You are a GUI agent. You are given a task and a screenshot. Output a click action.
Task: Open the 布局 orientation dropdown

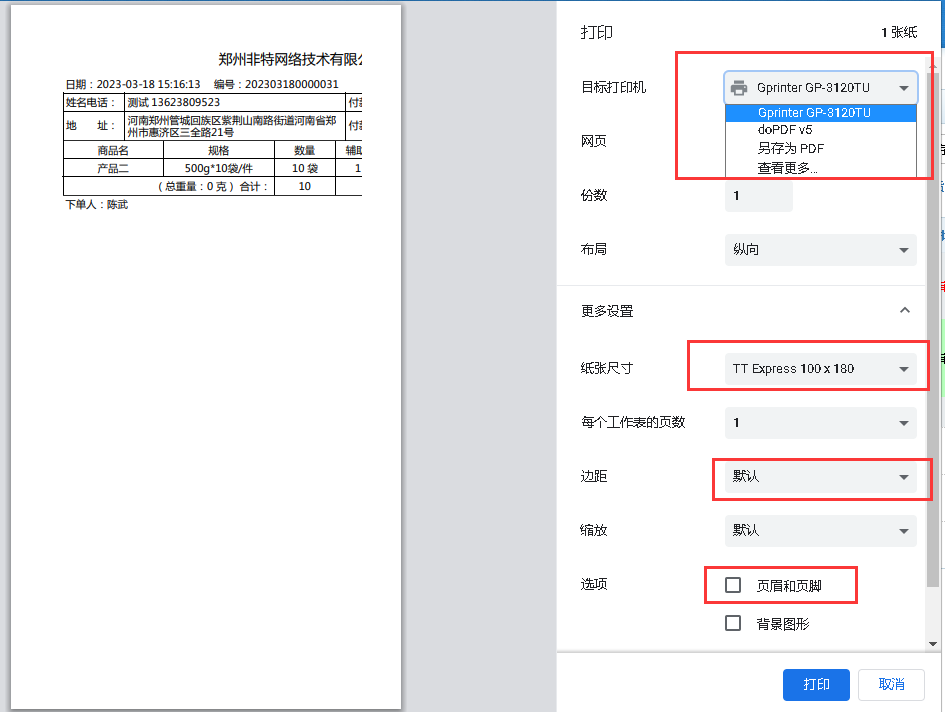click(820, 249)
